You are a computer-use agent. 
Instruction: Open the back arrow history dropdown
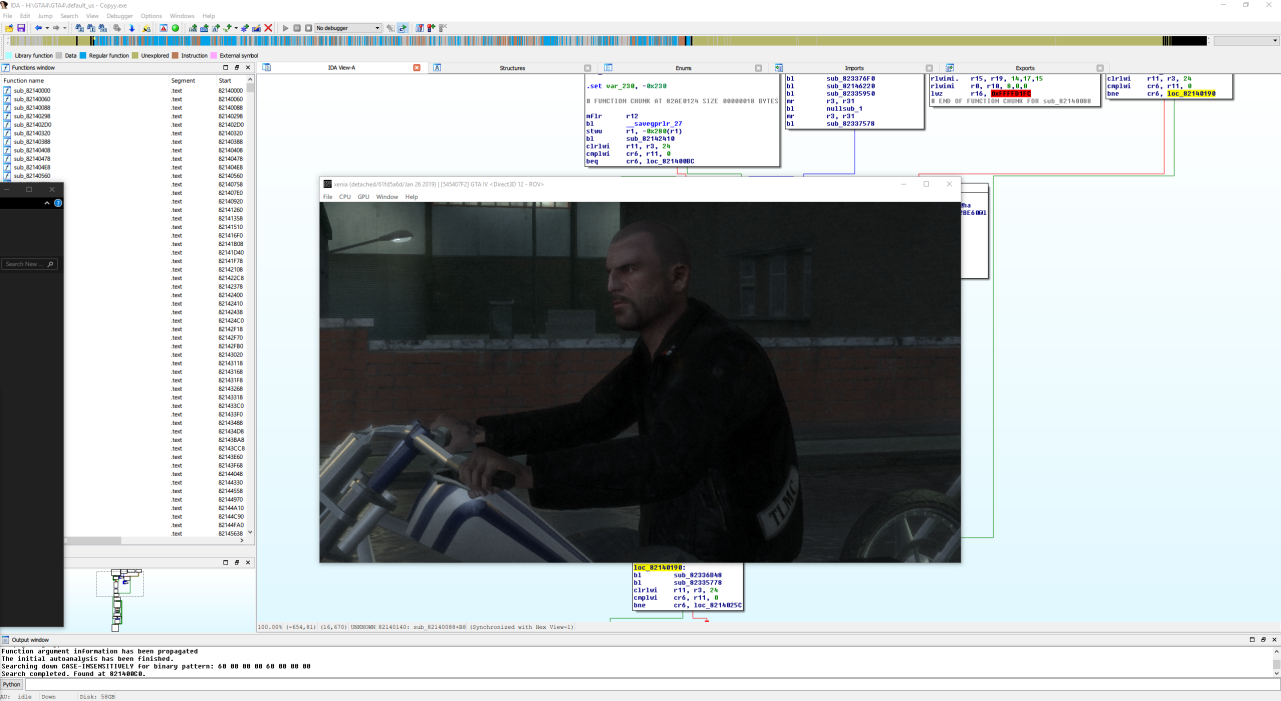[46, 28]
